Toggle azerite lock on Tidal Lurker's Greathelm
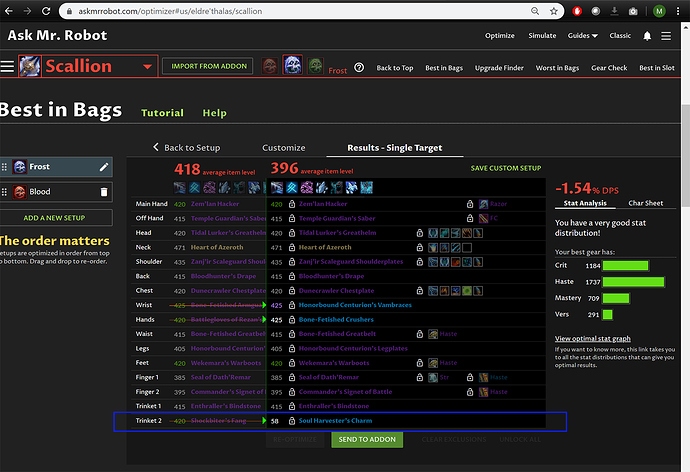This screenshot has height=472, width=690. coord(420,233)
